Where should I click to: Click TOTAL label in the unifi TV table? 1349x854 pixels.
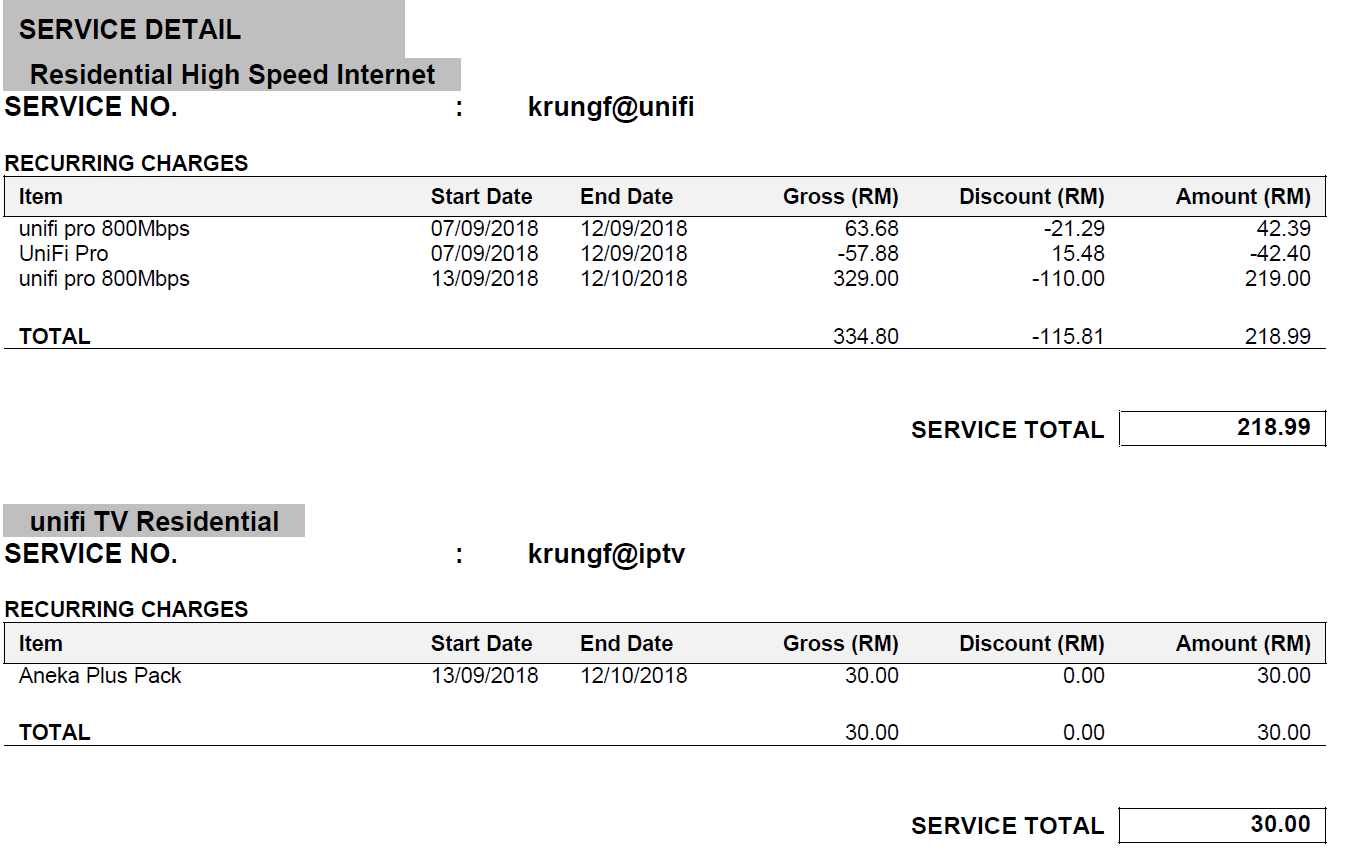point(55,733)
